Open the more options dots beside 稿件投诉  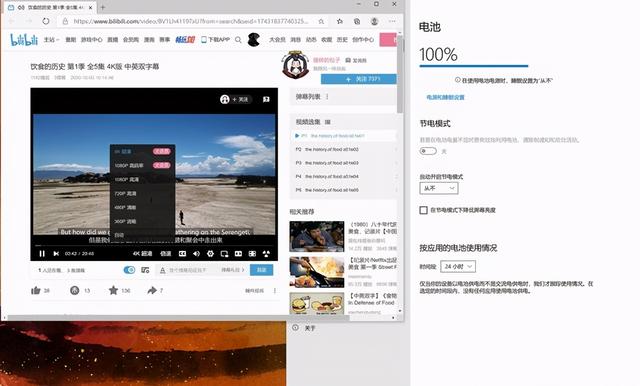coord(275,291)
